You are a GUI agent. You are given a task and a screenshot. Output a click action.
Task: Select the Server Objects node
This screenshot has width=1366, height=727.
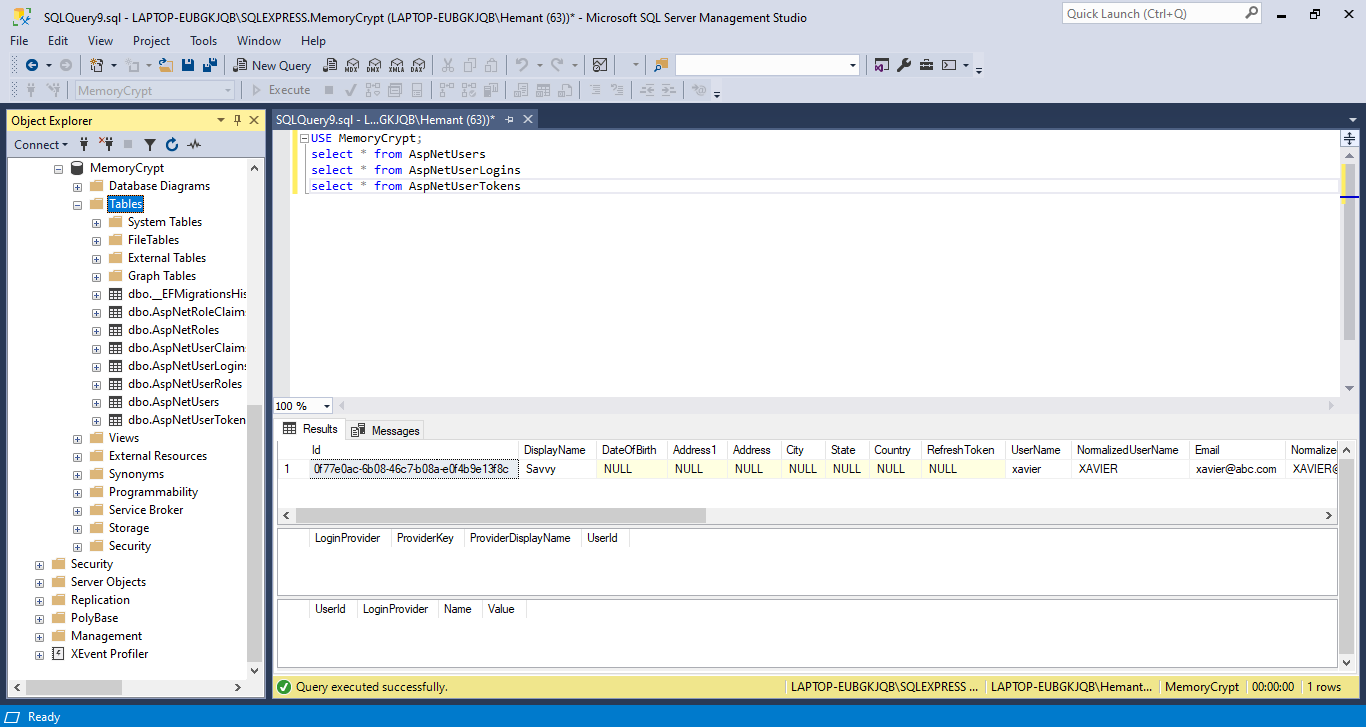(108, 582)
